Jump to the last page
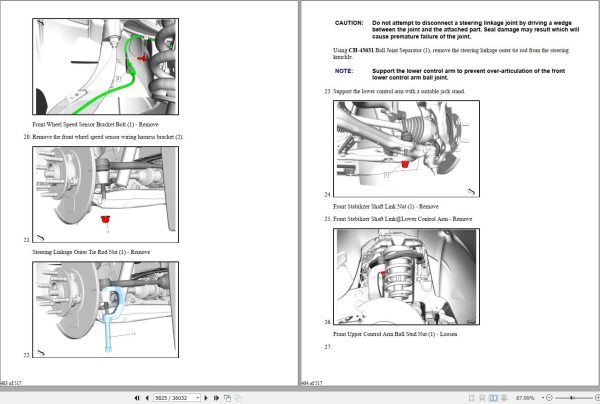 (216, 398)
